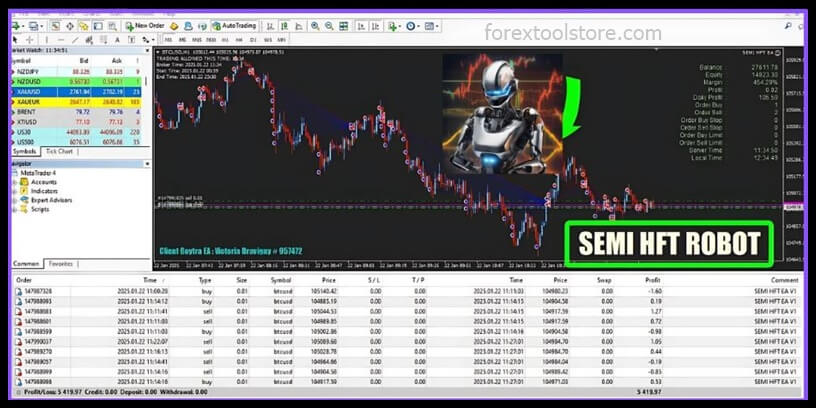Switch to D1 timeframe
The image size is (816, 408).
[253, 40]
